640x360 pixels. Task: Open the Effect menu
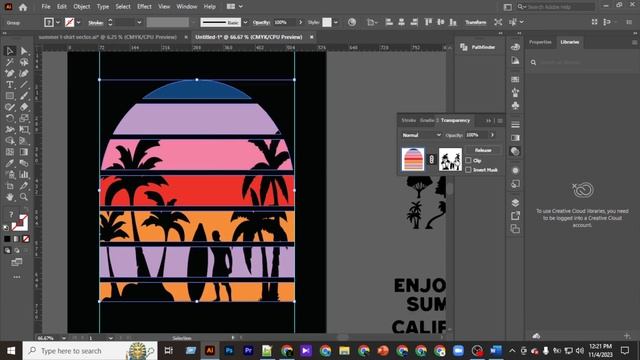[144, 7]
